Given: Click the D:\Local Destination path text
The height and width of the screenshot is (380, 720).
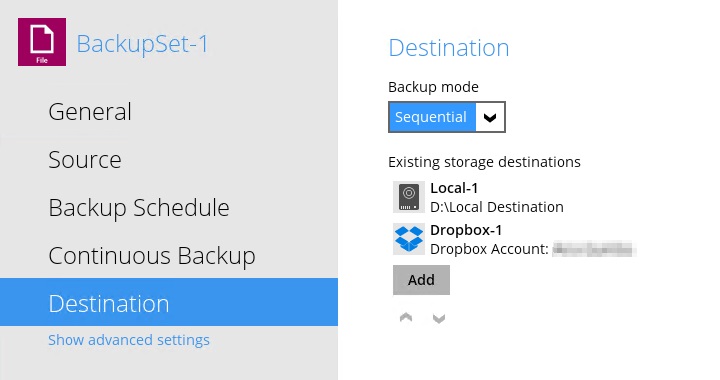Looking at the screenshot, I should [x=497, y=207].
